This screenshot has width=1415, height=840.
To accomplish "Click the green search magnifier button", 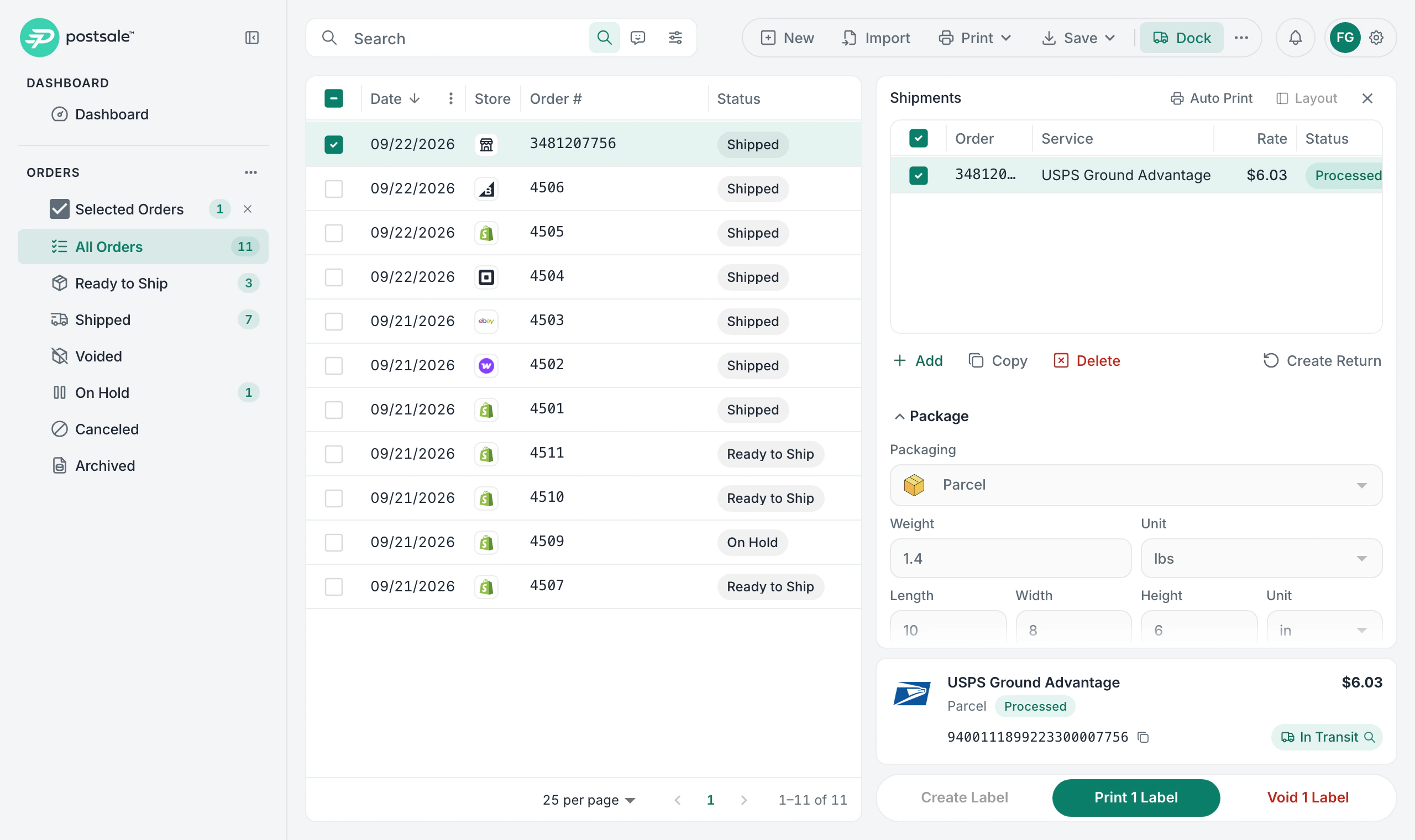I will click(604, 38).
